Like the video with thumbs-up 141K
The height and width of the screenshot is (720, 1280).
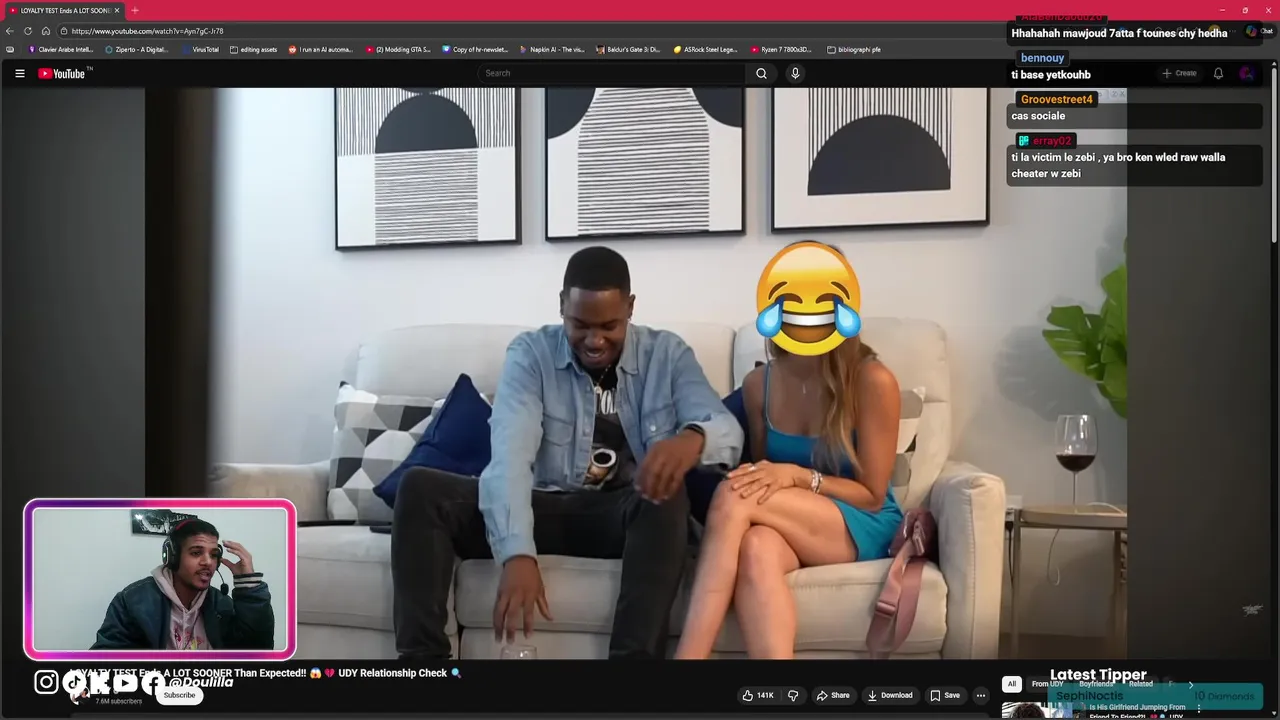(757, 695)
